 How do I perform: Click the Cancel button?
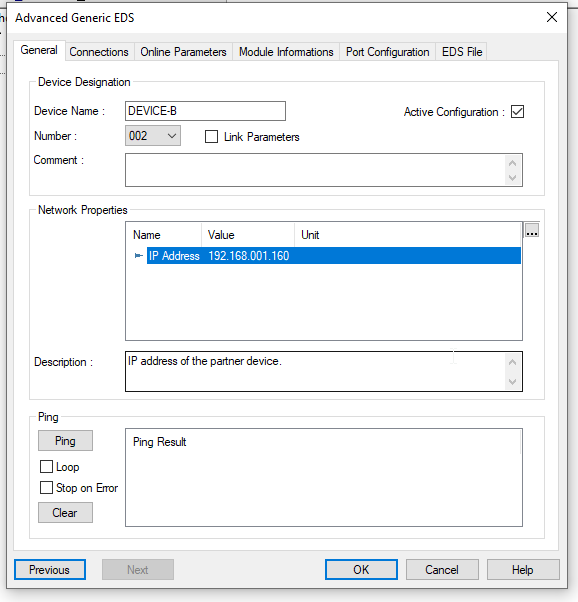click(442, 570)
